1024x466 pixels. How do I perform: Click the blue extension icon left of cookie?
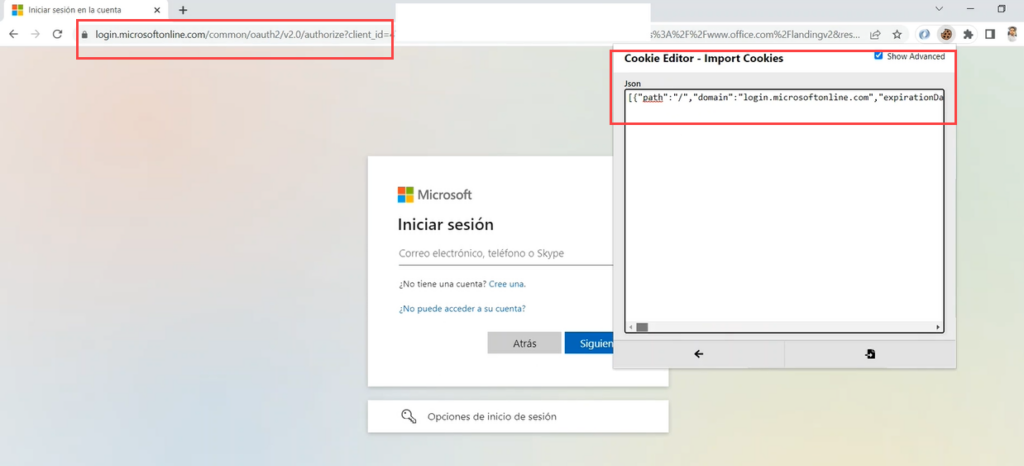click(x=923, y=34)
